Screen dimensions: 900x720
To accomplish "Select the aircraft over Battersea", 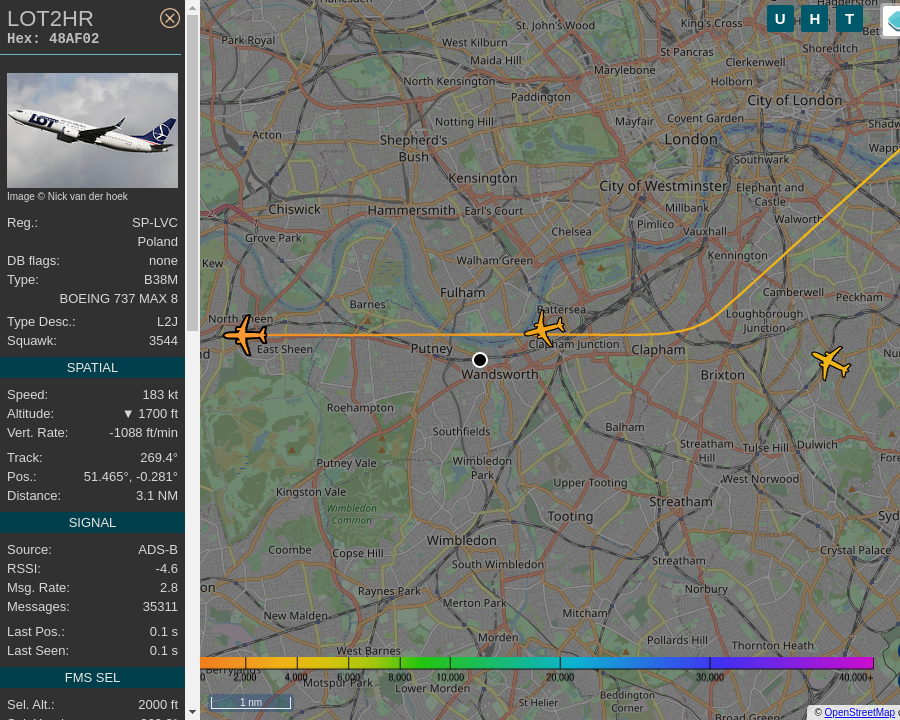I will [545, 329].
